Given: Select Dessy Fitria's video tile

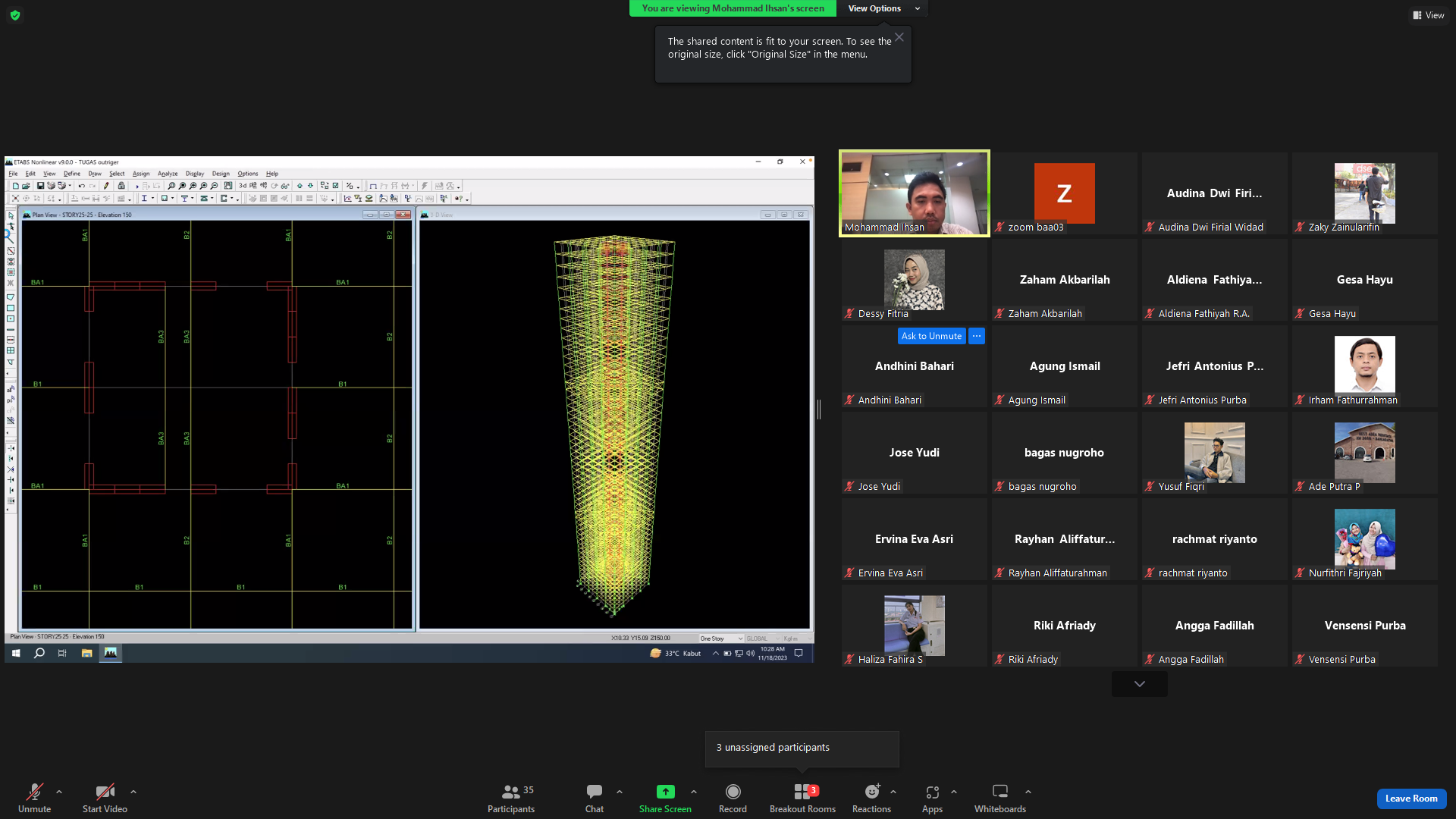Looking at the screenshot, I should pos(915,280).
